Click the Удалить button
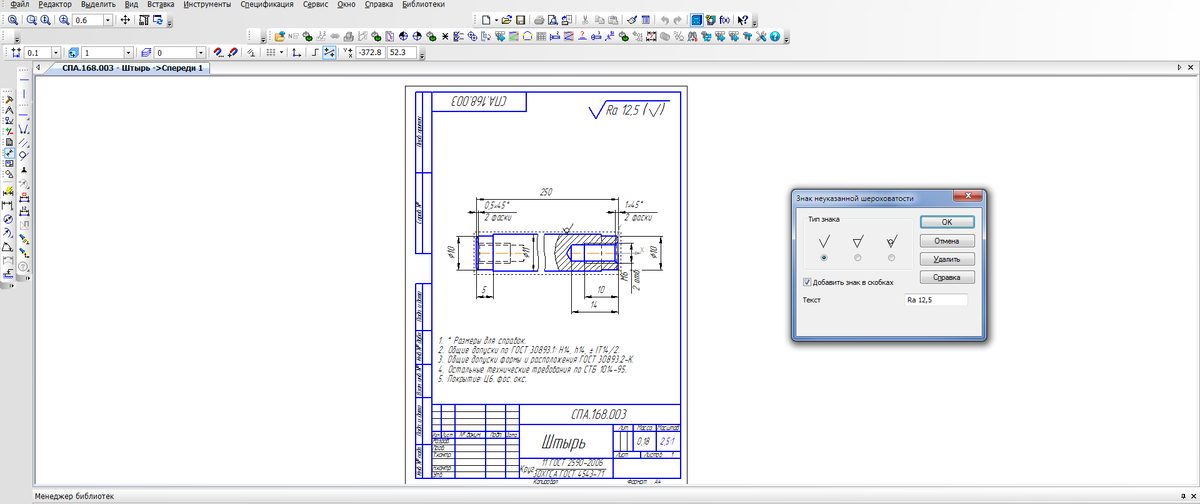1200x504 pixels. (946, 259)
